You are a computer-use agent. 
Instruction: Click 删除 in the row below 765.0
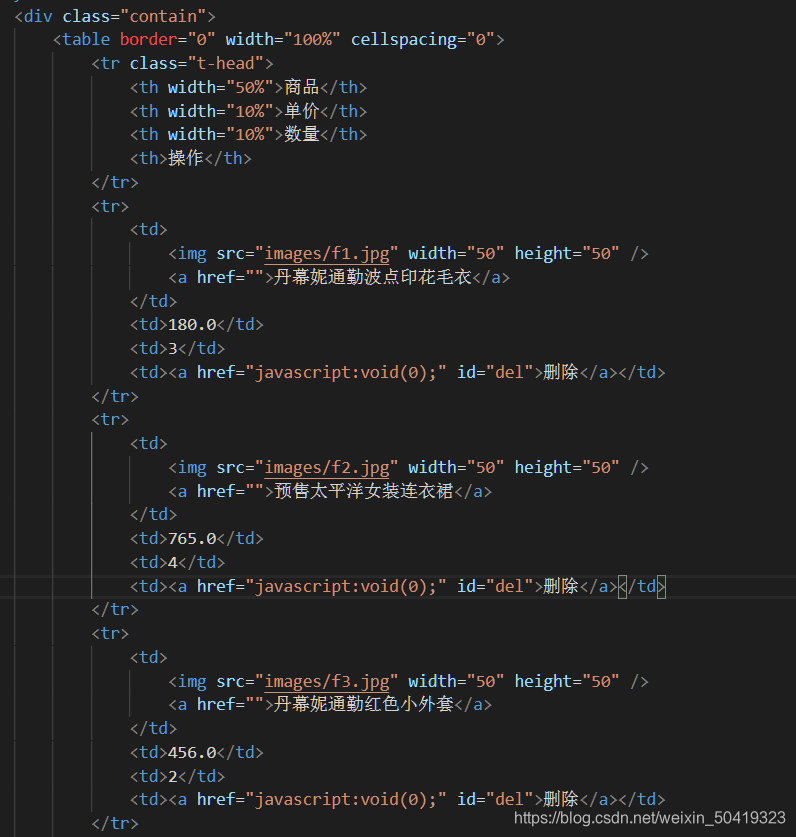561,586
